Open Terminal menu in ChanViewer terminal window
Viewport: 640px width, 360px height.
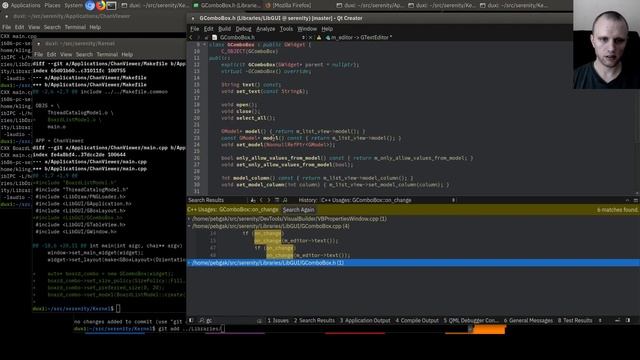coord(75,27)
